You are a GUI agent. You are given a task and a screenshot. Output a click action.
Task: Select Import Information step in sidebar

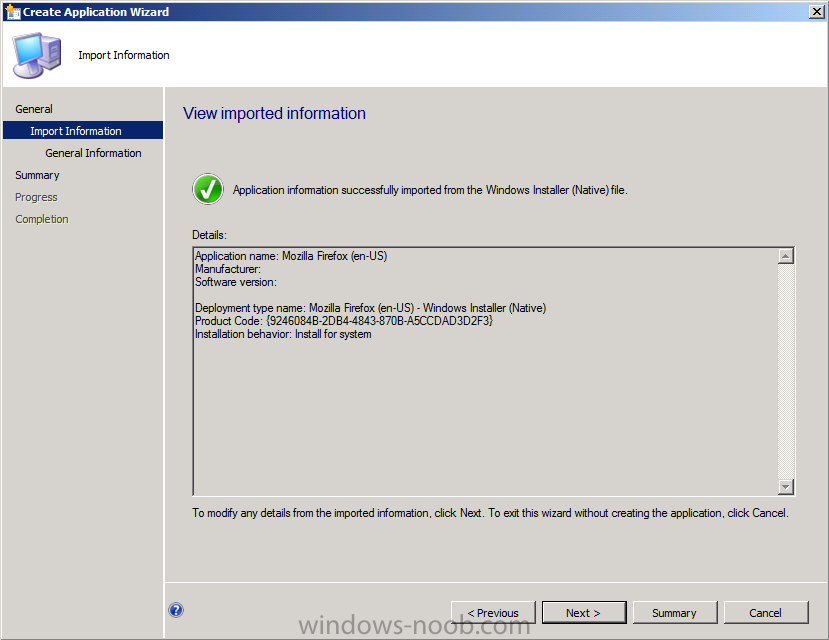click(x=83, y=131)
